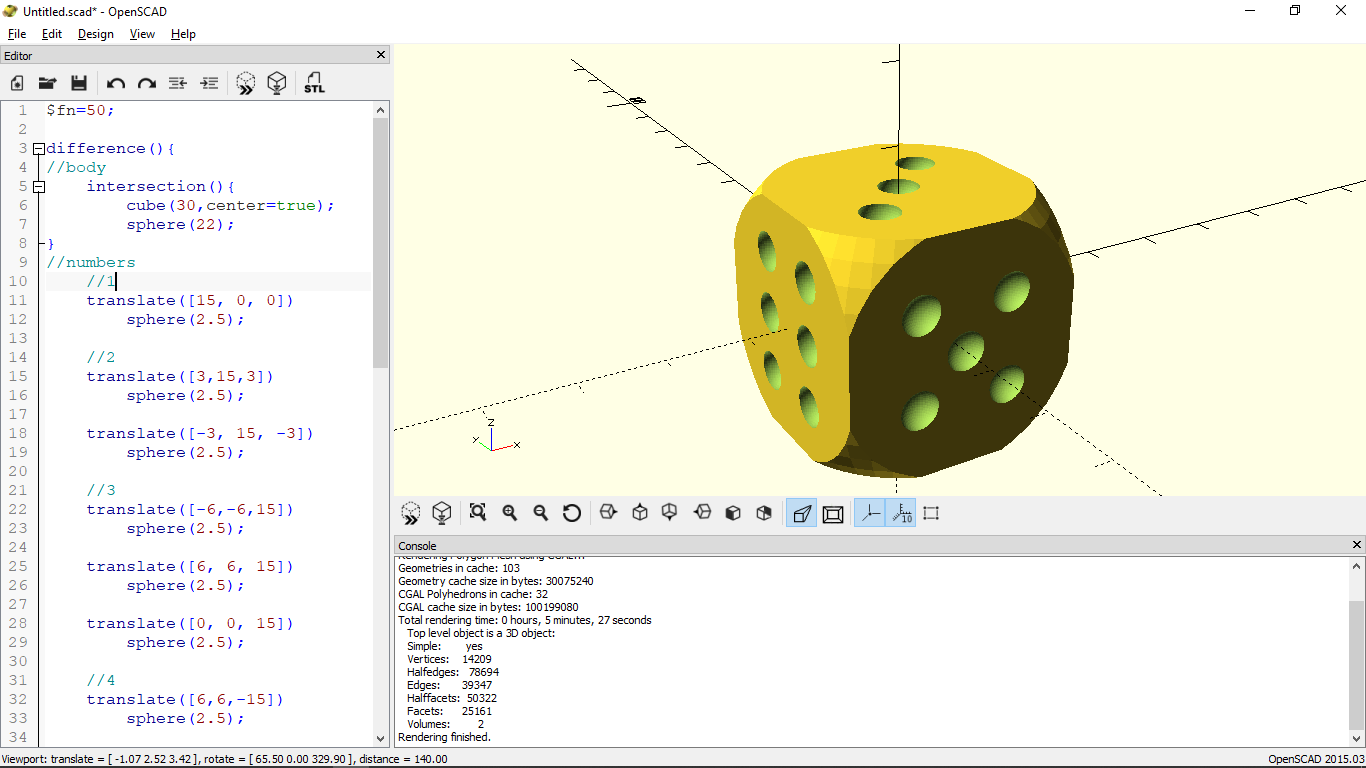
Task: Open the File menu
Action: [x=16, y=34]
